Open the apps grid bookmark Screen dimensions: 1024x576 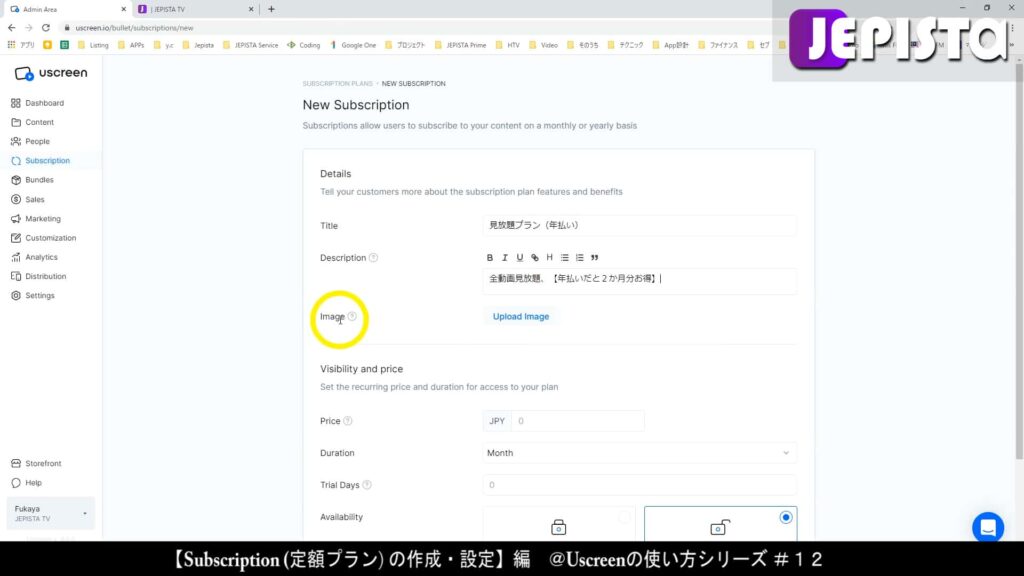[21, 45]
